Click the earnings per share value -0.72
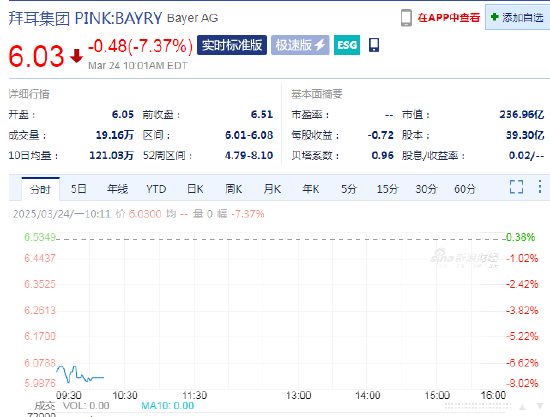Viewport: 550px width, 417px height. 381,135
